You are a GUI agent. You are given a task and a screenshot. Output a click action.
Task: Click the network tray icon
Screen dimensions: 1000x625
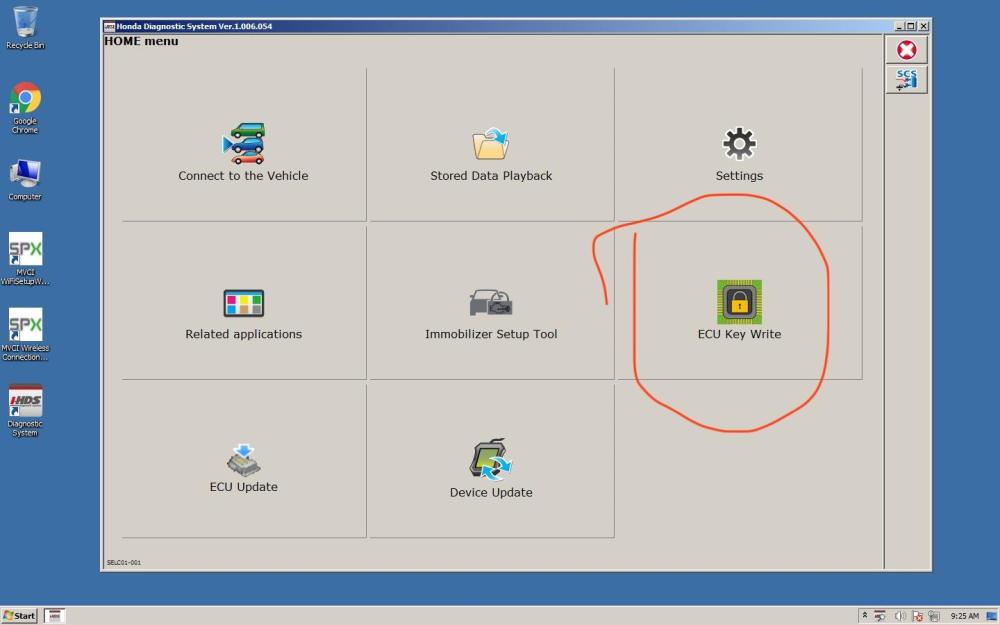click(934, 616)
